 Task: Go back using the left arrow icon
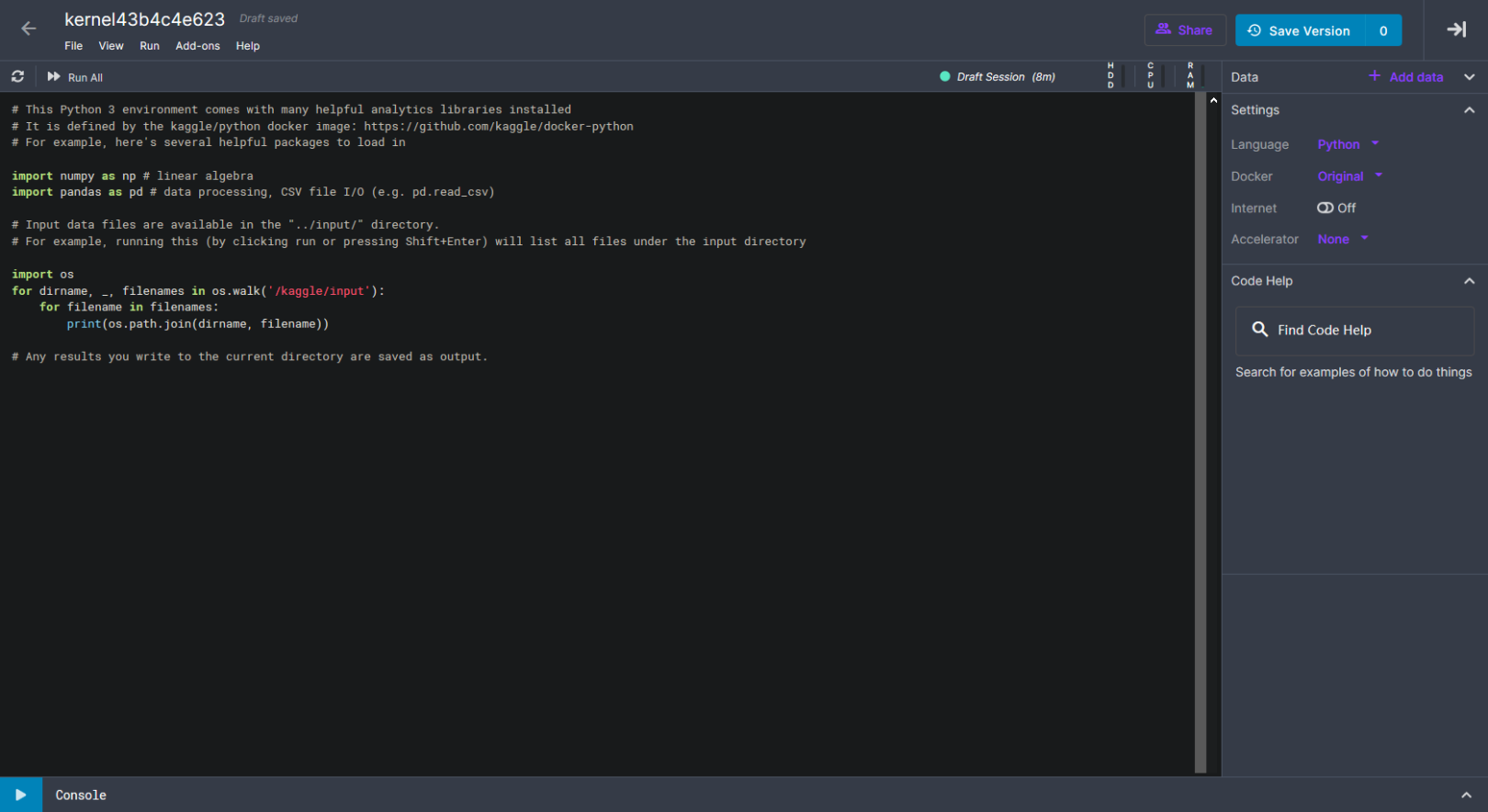tap(28, 28)
